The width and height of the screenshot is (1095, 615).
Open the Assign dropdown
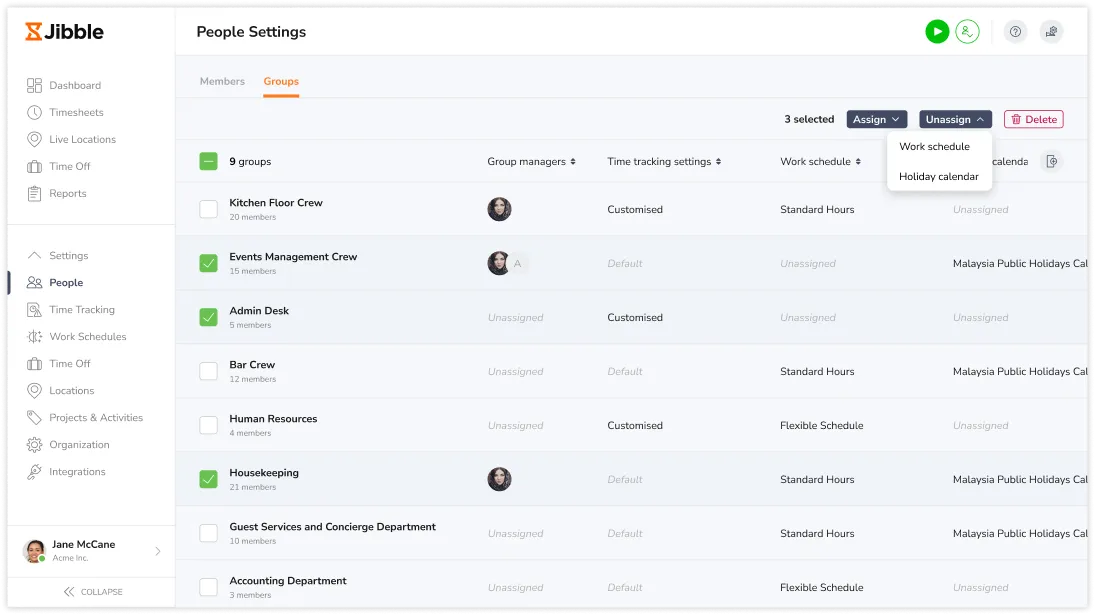876,120
